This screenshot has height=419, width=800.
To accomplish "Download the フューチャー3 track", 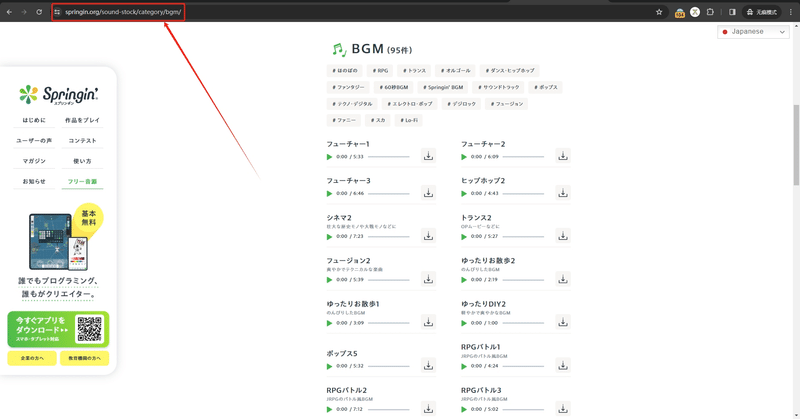I will pos(428,192).
